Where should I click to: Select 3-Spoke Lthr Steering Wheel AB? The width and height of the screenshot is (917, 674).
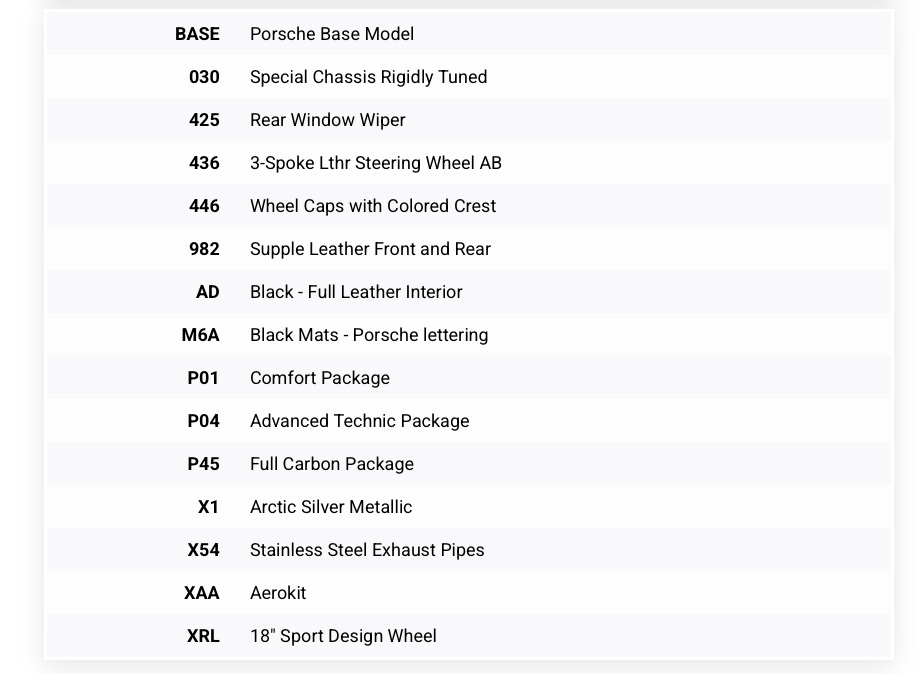point(375,163)
